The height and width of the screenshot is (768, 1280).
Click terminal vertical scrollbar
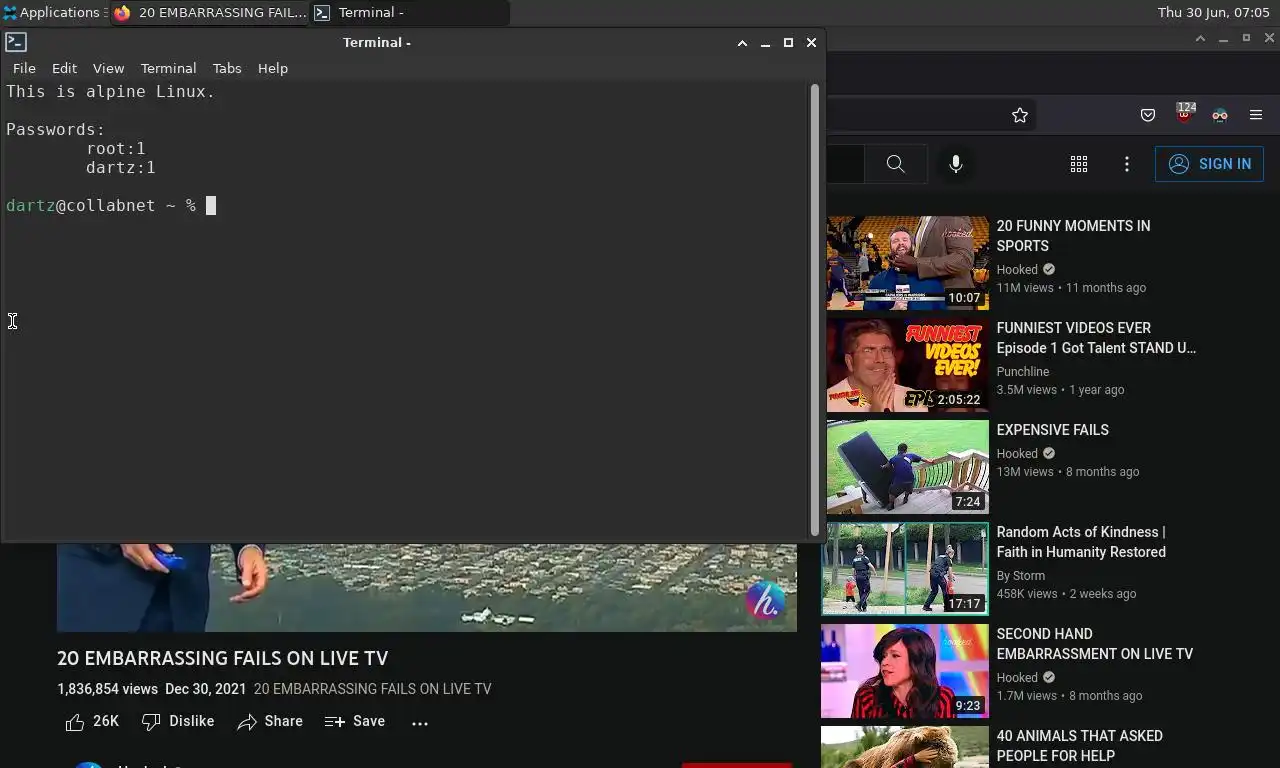(814, 310)
